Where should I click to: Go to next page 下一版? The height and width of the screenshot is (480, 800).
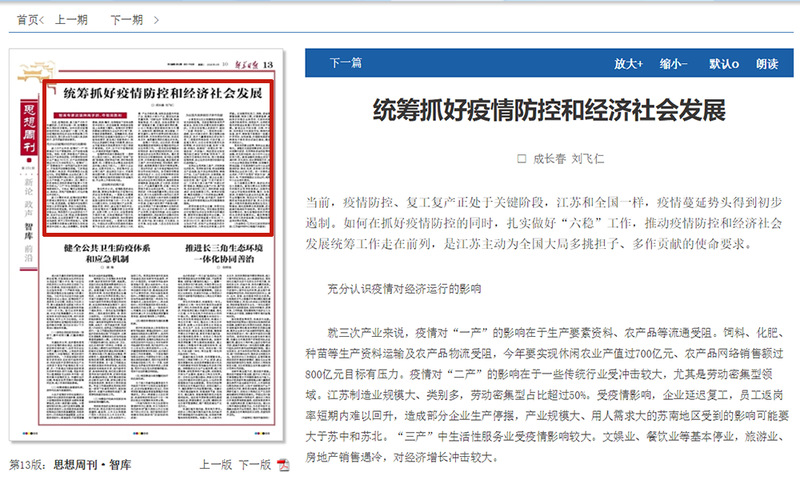[253, 465]
